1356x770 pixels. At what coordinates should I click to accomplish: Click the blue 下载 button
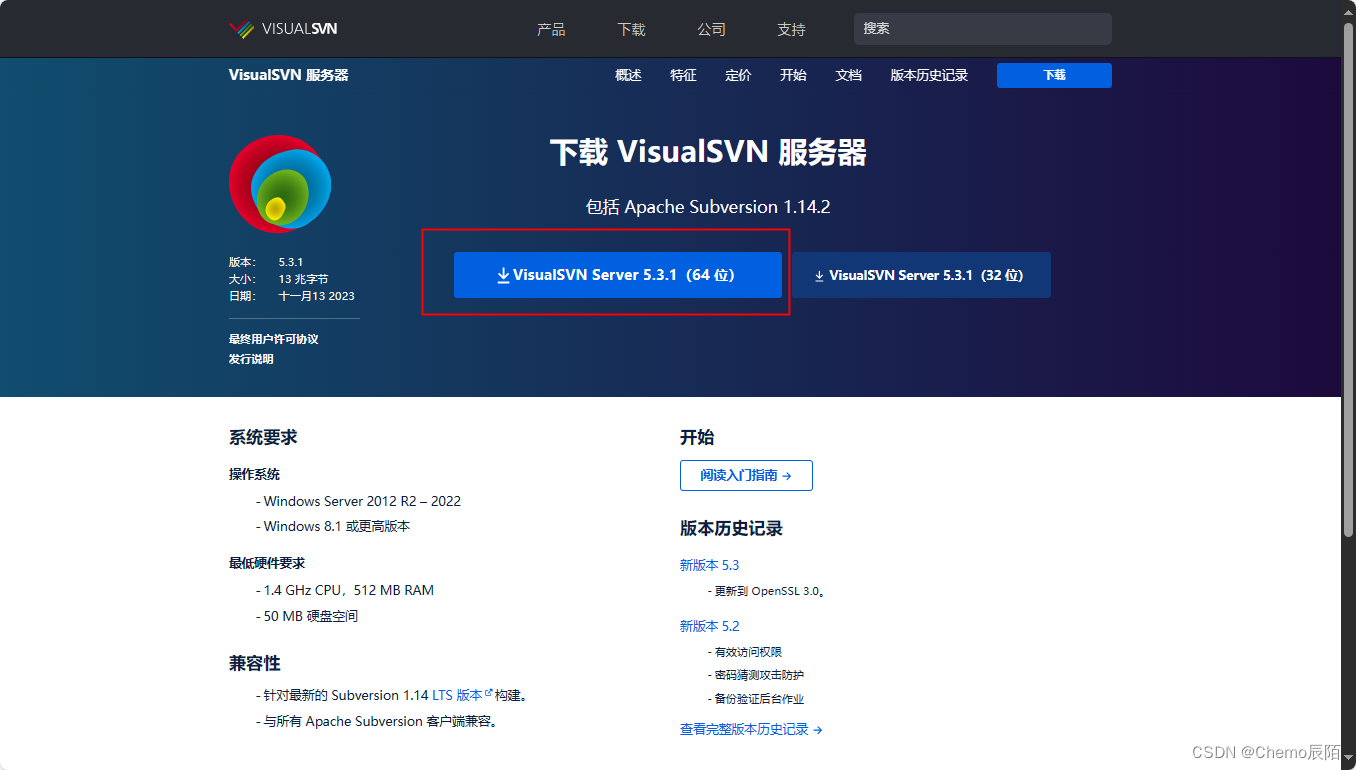(x=1054, y=75)
